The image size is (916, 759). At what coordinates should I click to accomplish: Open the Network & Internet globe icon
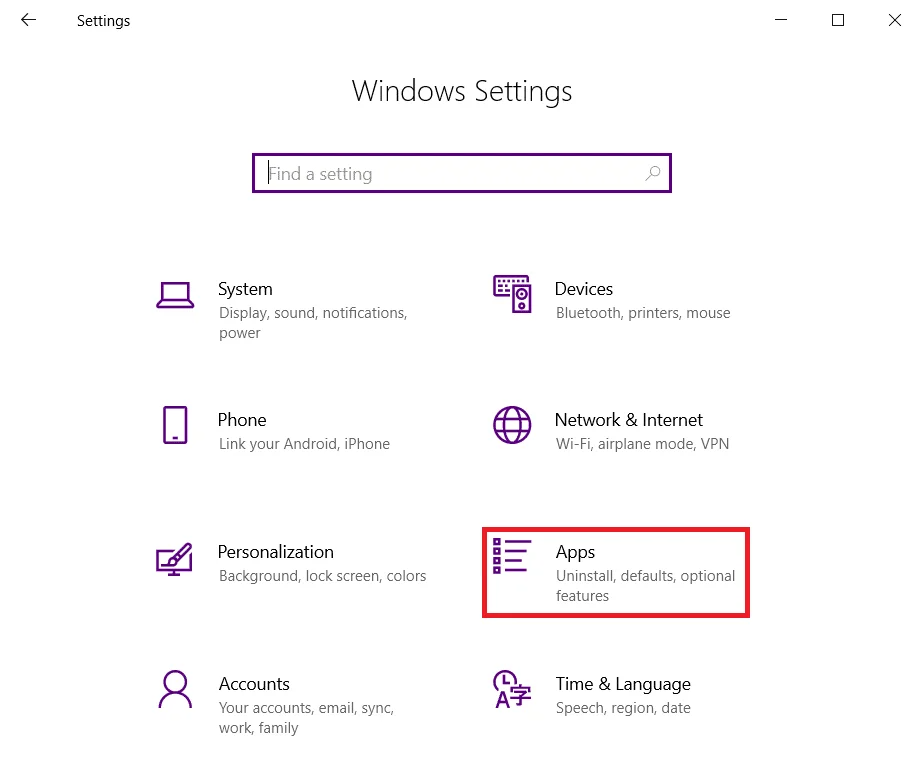[x=513, y=426]
